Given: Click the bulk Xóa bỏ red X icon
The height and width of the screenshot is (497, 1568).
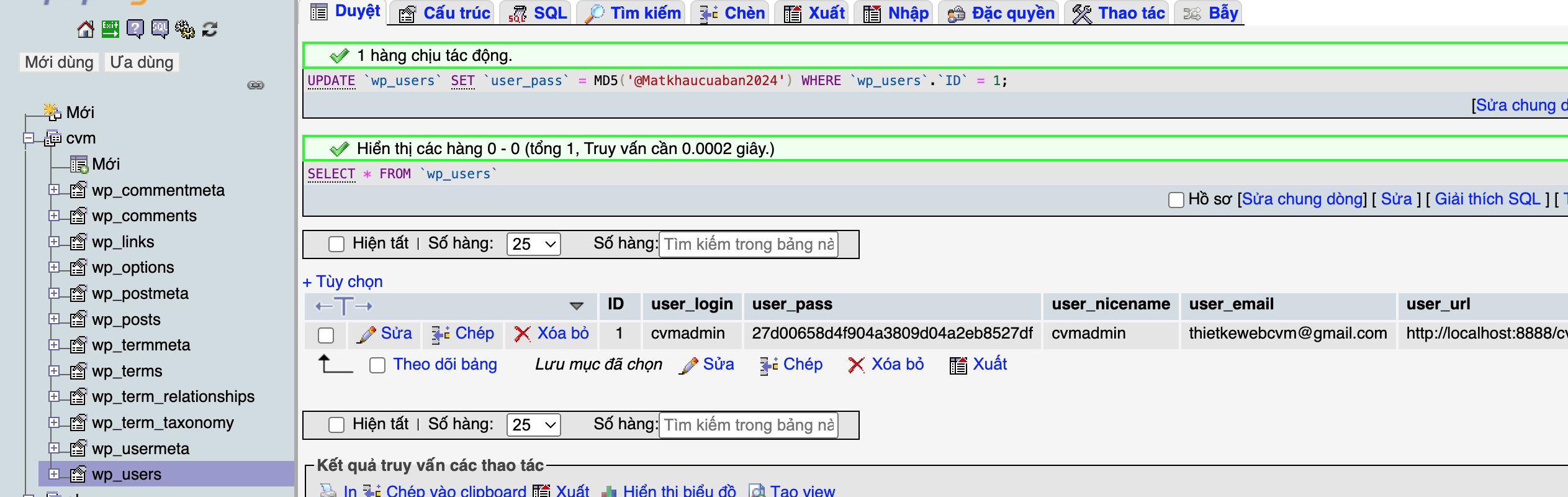Looking at the screenshot, I should click(857, 365).
